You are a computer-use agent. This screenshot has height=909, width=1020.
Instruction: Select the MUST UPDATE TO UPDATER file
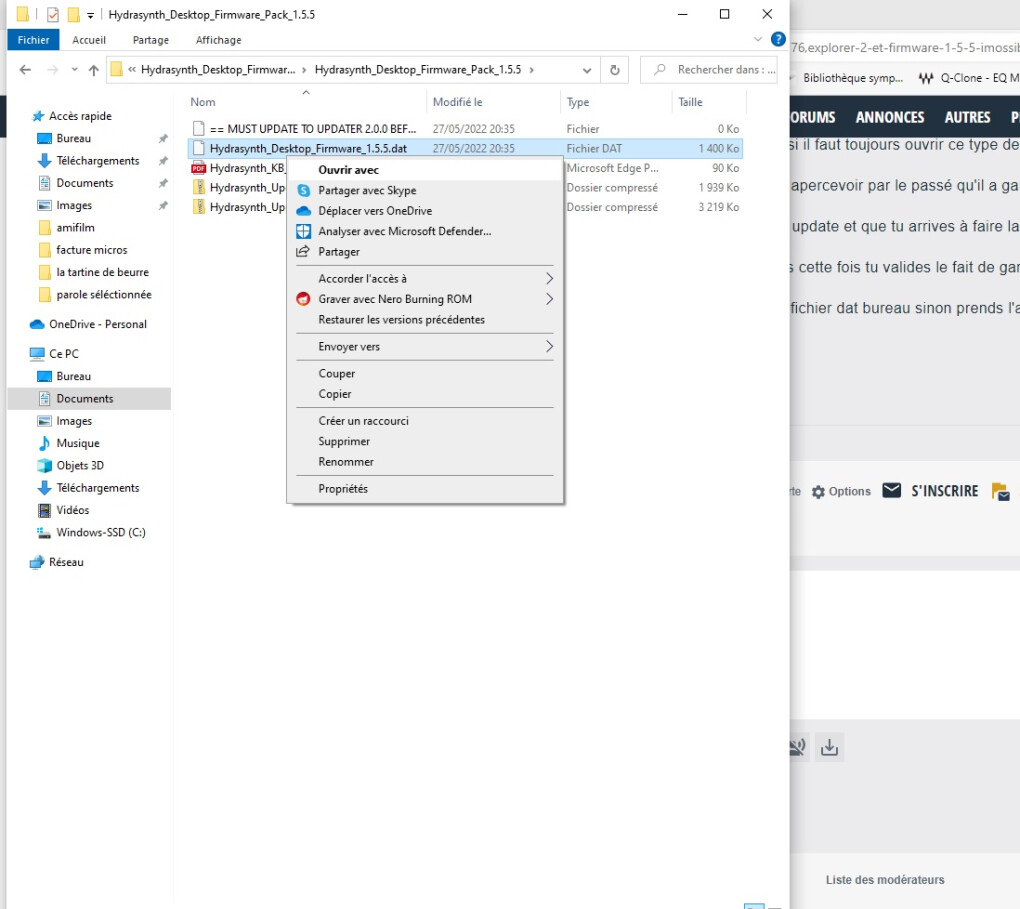click(313, 129)
